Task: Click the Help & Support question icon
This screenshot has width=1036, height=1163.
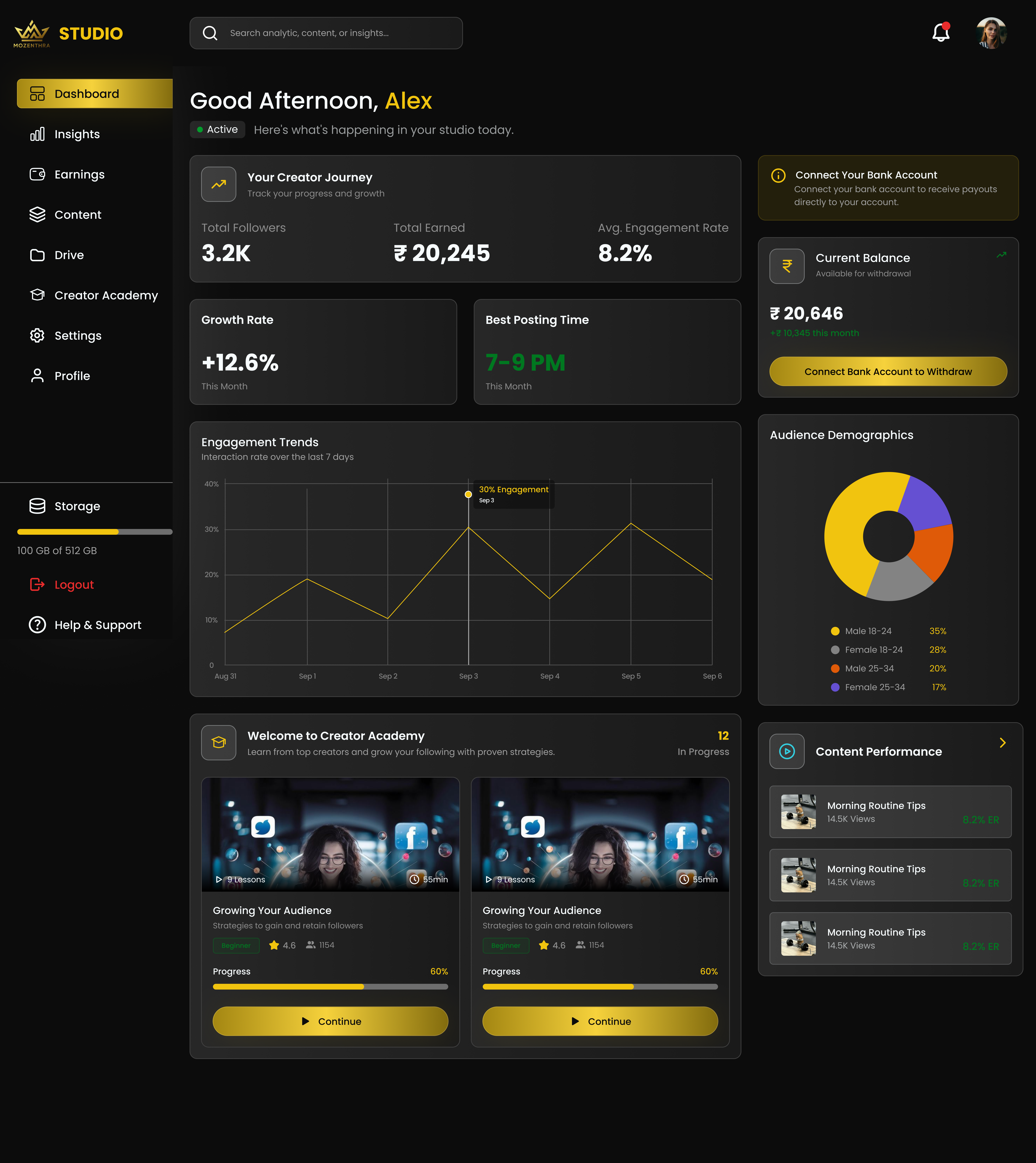Action: [38, 625]
